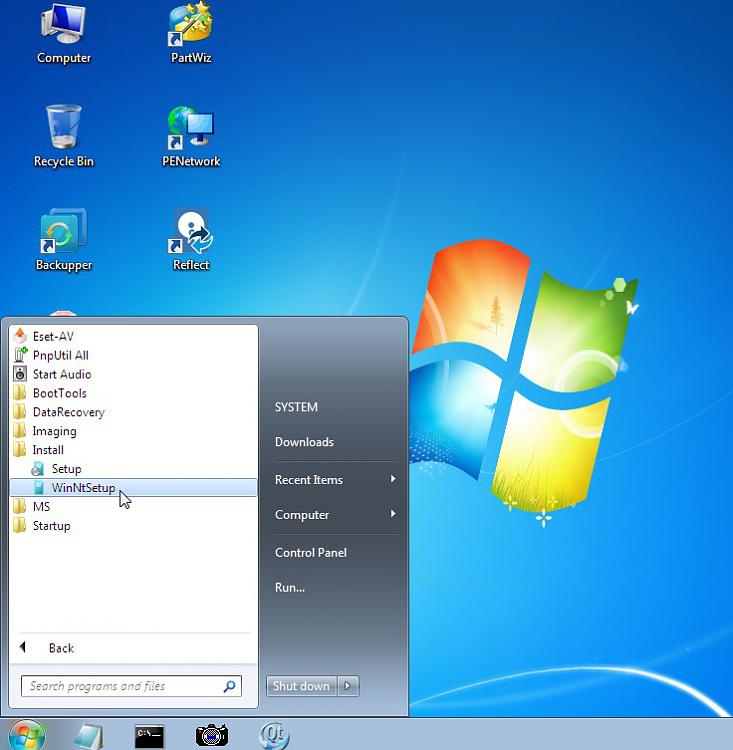Open the MS folder
Image resolution: width=733 pixels, height=750 pixels.
133,507
